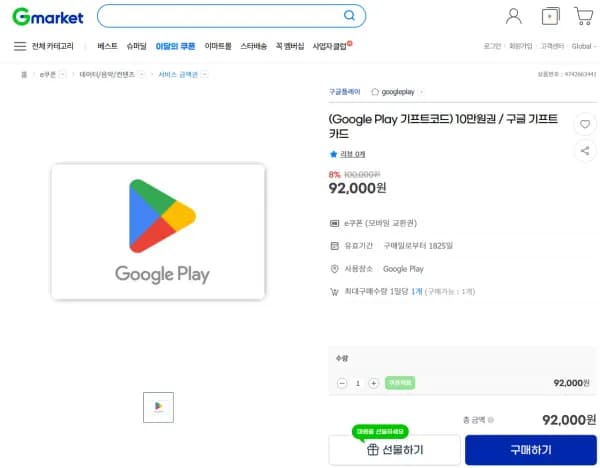The width and height of the screenshot is (600, 468).
Task: Click the total amount info icon
Action: (x=491, y=420)
